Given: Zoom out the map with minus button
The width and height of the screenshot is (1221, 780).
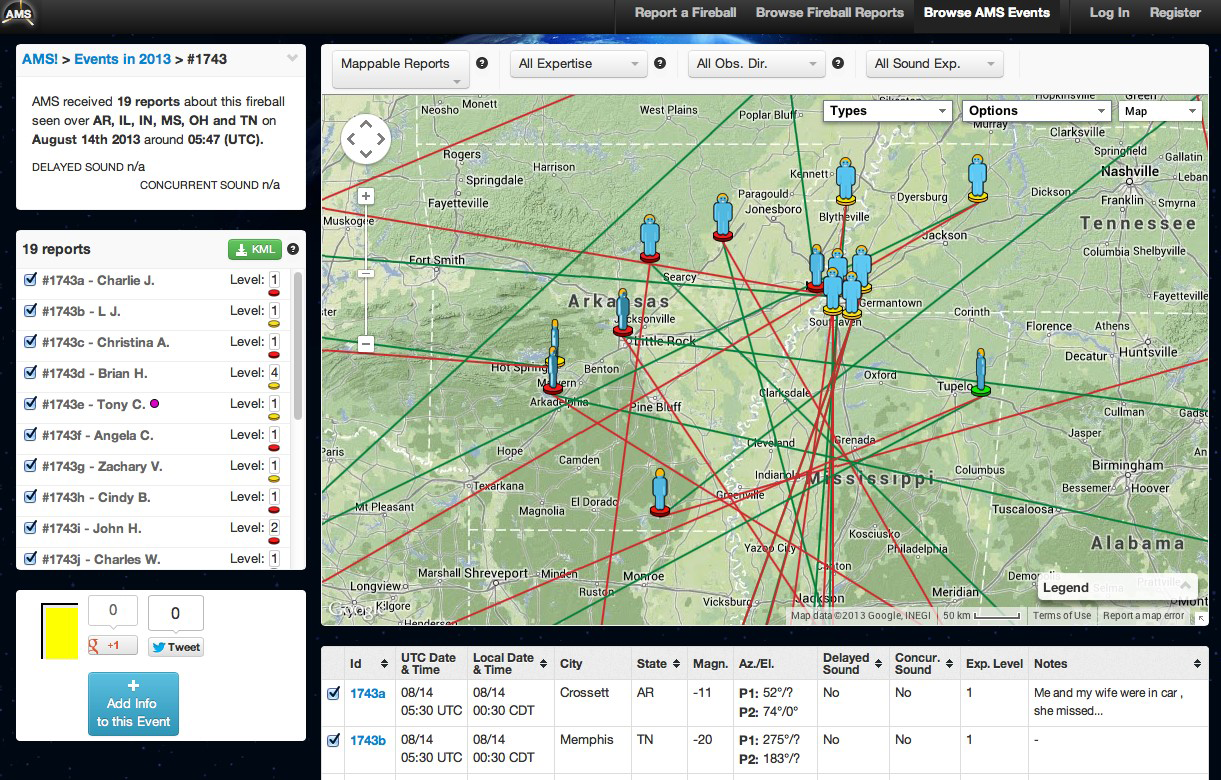Looking at the screenshot, I should click(366, 344).
